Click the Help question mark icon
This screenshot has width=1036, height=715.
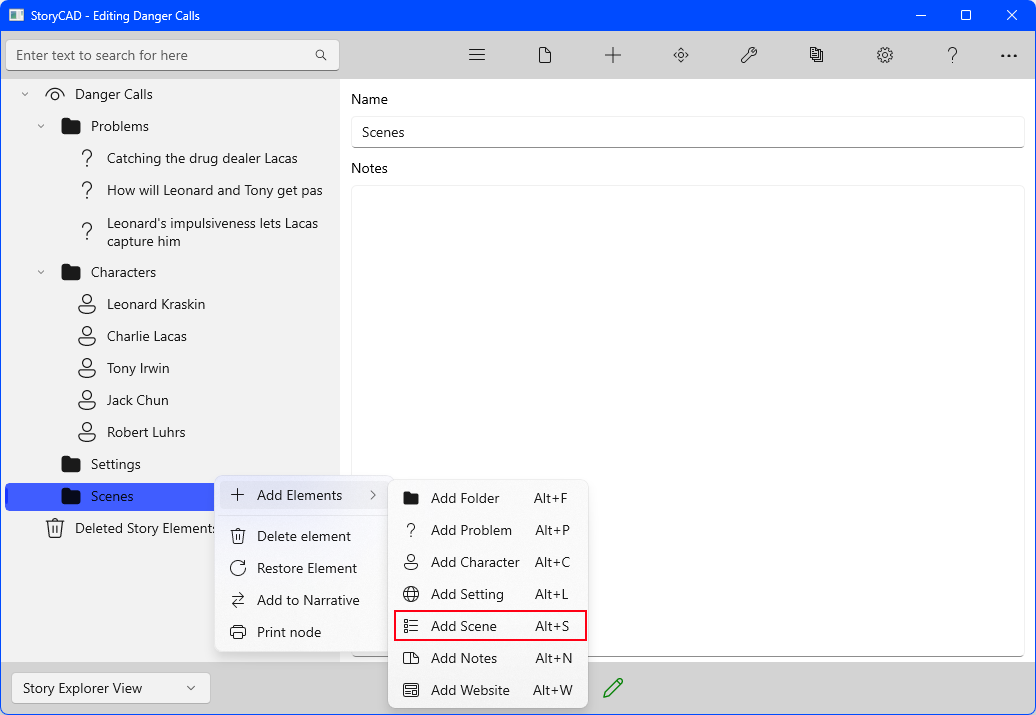[x=953, y=55]
